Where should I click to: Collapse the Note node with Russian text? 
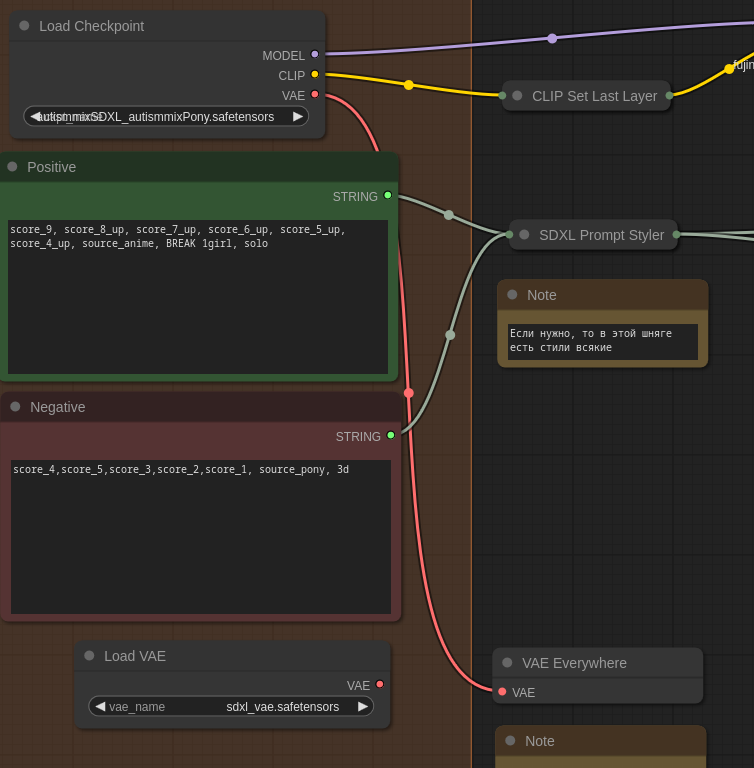(512, 295)
